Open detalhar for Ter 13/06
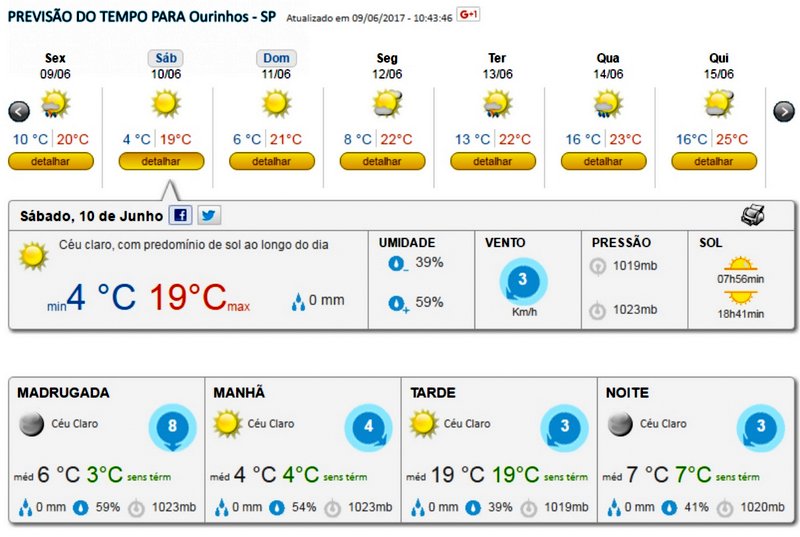The width and height of the screenshot is (800, 537). pos(493,161)
